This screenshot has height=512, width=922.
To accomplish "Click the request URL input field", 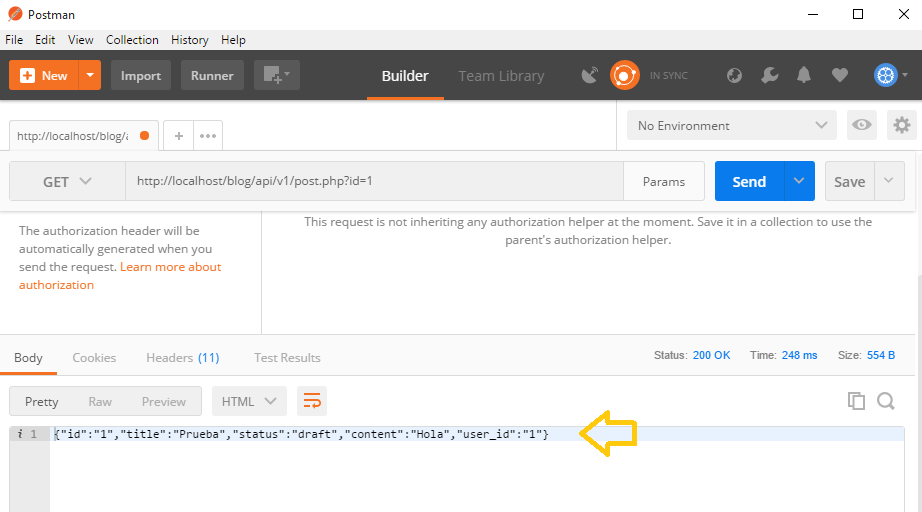I will coord(374,181).
